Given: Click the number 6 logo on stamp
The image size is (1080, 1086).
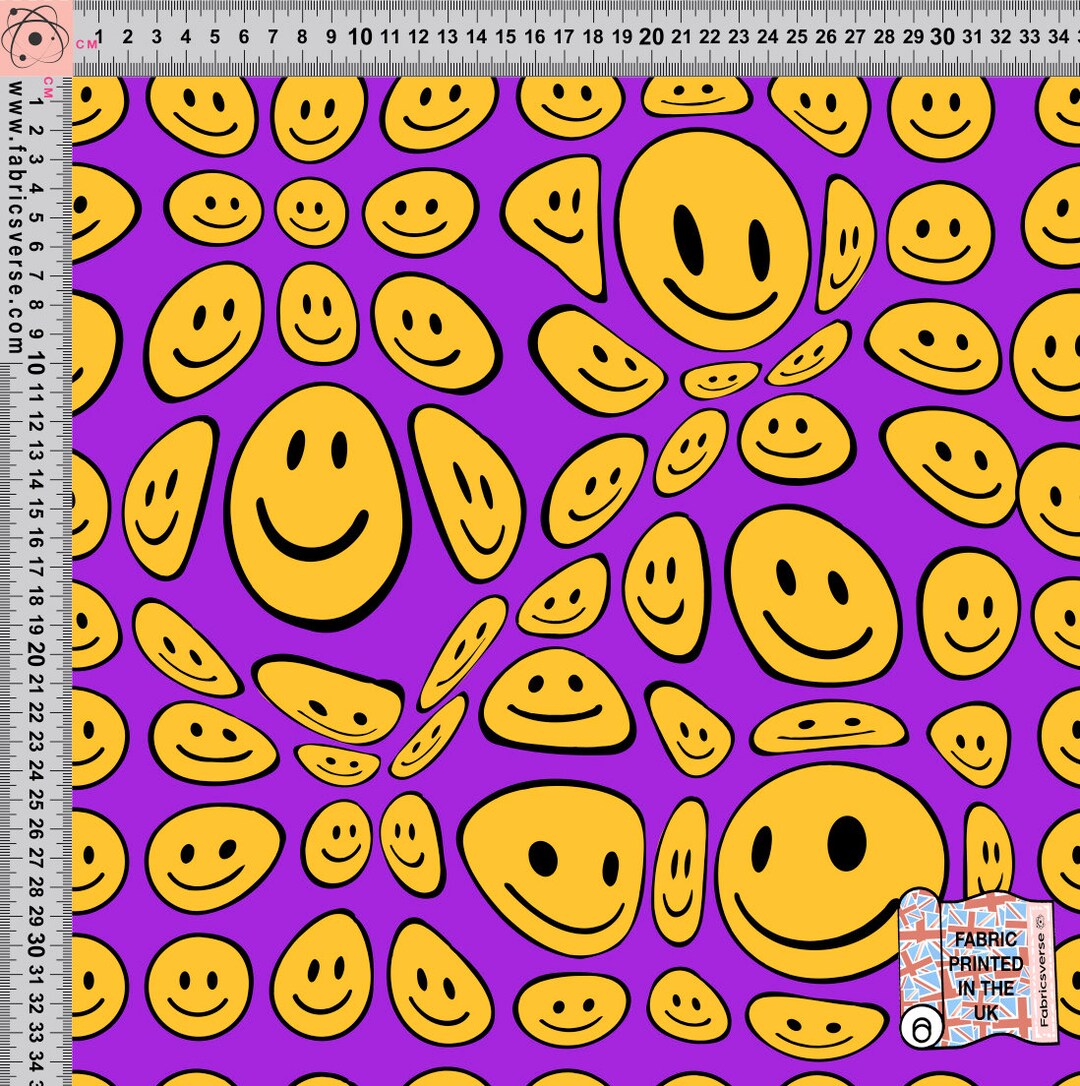Looking at the screenshot, I should [x=923, y=1026].
